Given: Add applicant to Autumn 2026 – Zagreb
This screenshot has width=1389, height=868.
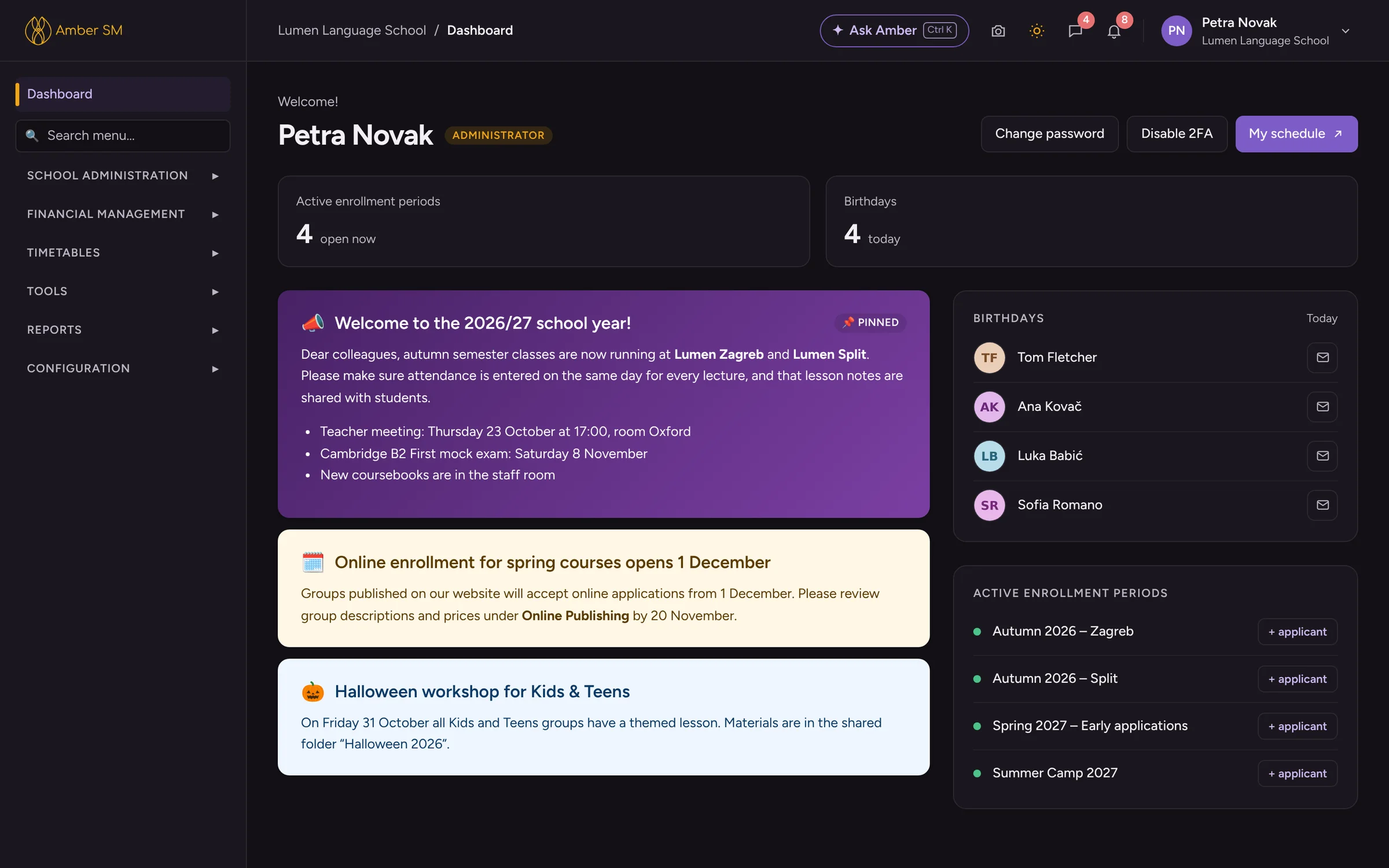Looking at the screenshot, I should [1297, 631].
